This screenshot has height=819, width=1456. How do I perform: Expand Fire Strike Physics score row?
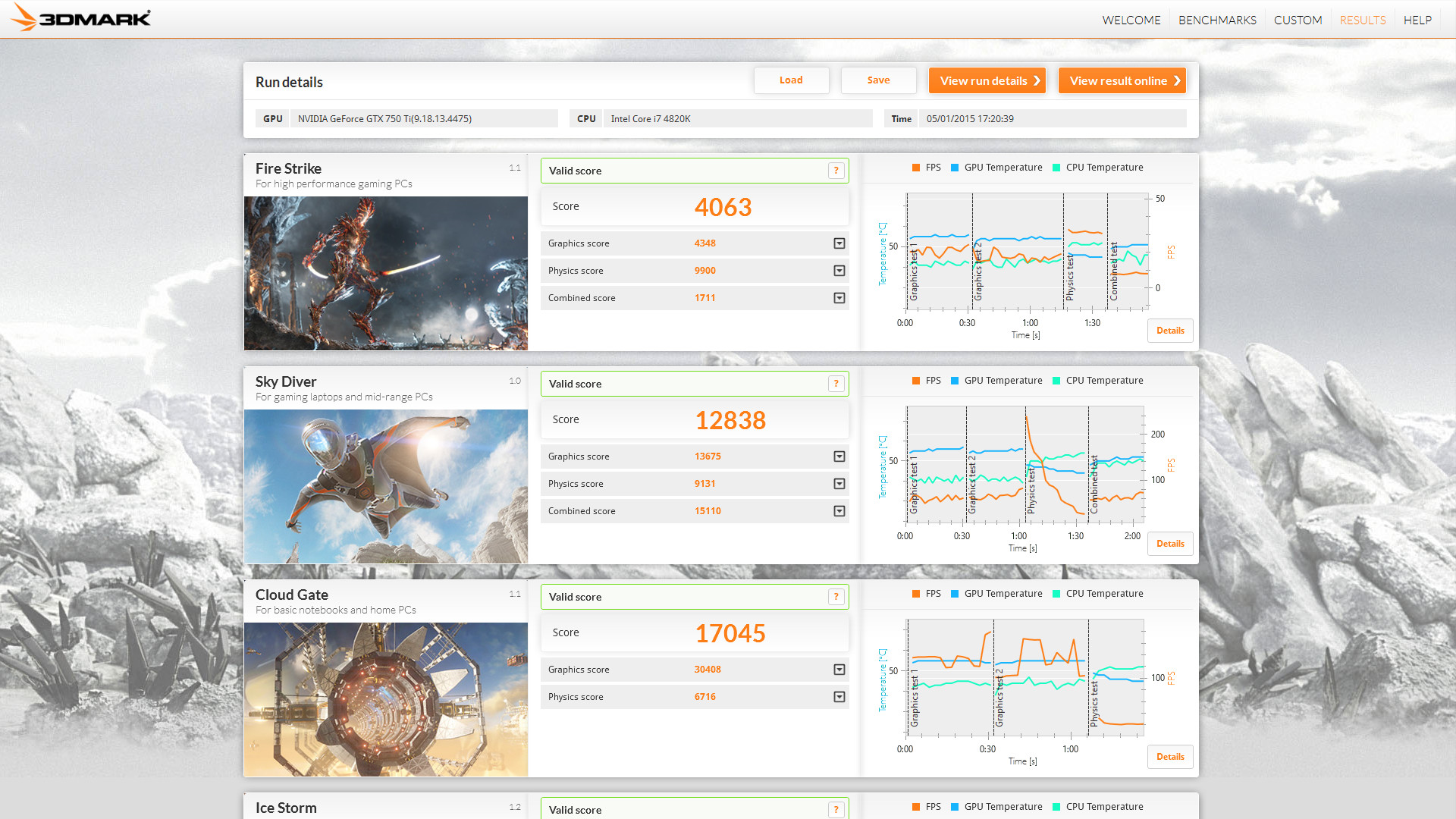(x=839, y=271)
